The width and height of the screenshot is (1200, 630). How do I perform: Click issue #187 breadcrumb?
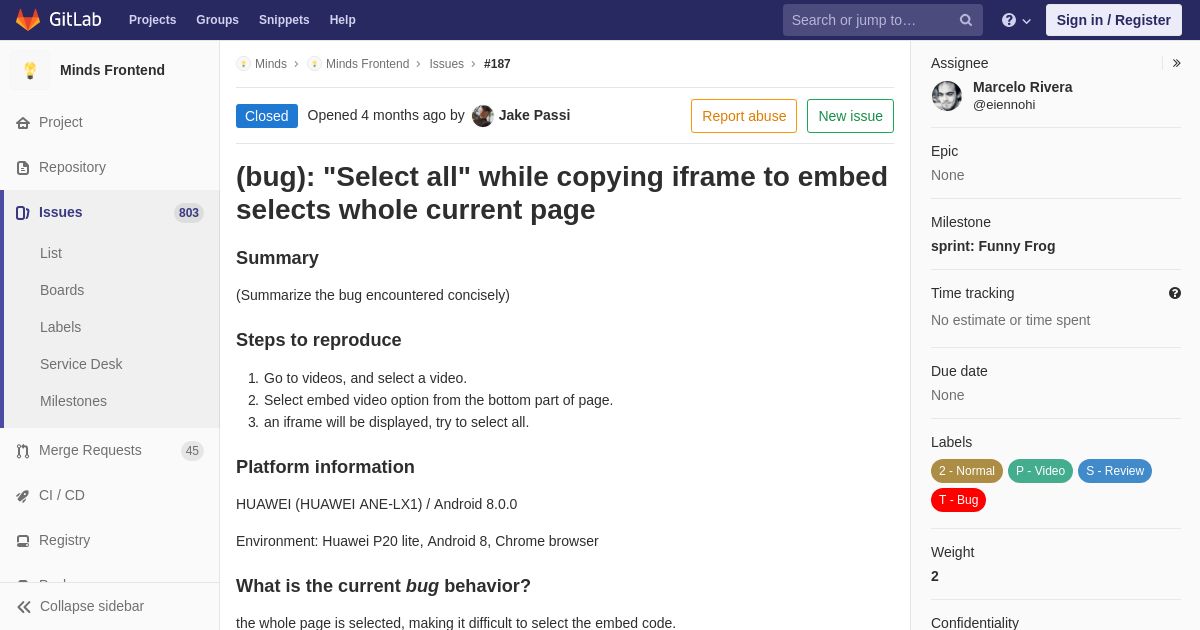[x=497, y=64]
